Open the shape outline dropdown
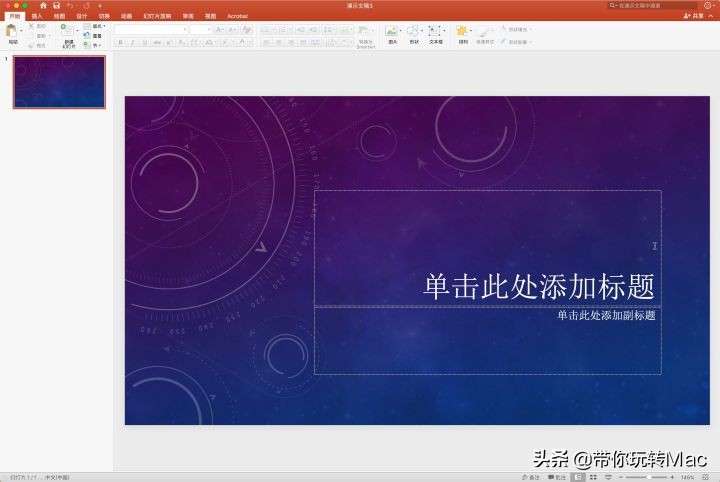Screen dimensions: 720x482 [517, 42]
